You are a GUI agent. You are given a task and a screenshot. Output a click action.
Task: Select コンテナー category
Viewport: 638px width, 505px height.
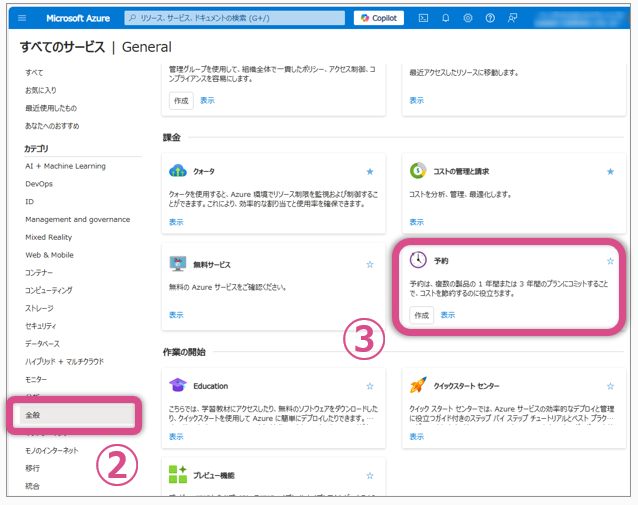(x=39, y=273)
